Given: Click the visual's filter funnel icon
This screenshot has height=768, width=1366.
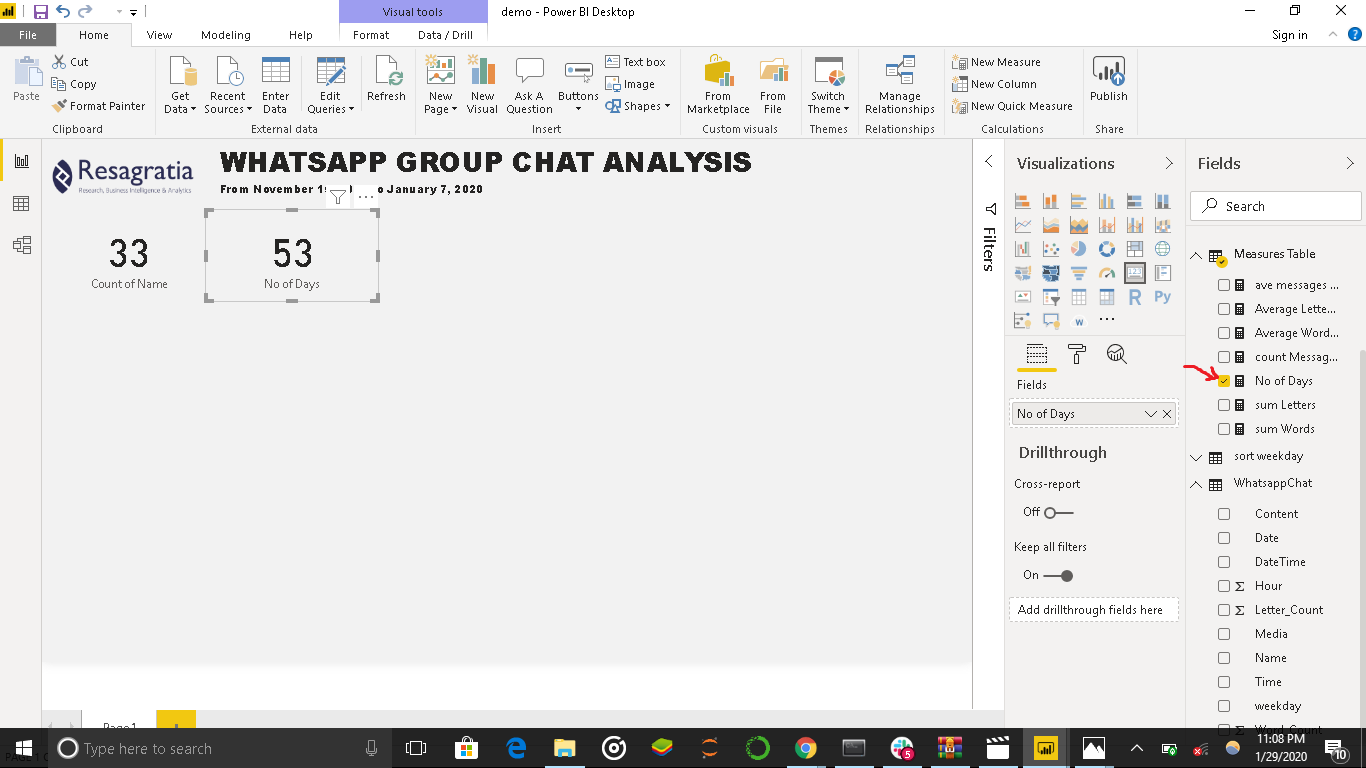Looking at the screenshot, I should (x=338, y=197).
